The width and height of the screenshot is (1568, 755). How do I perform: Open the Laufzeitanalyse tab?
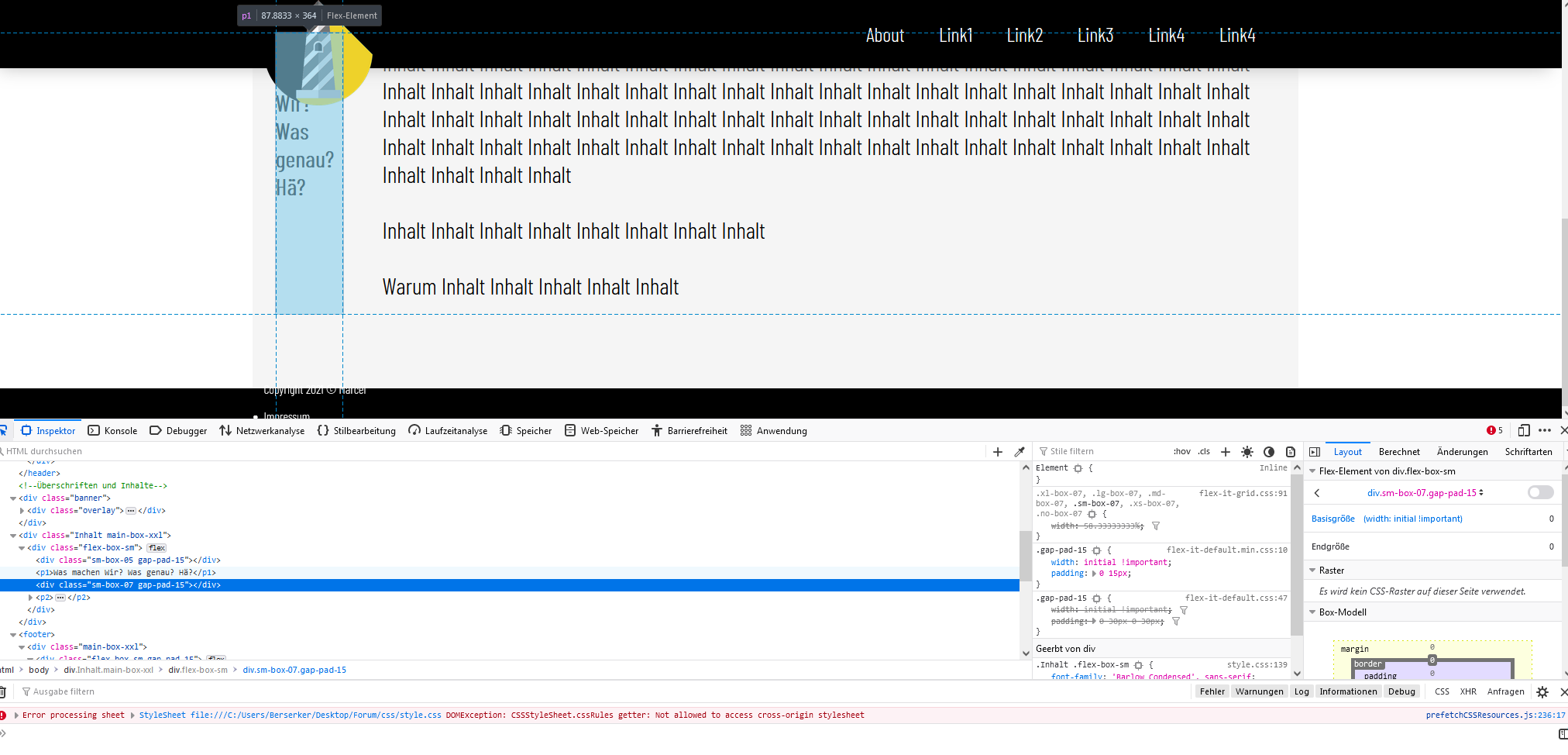pyautogui.click(x=448, y=431)
